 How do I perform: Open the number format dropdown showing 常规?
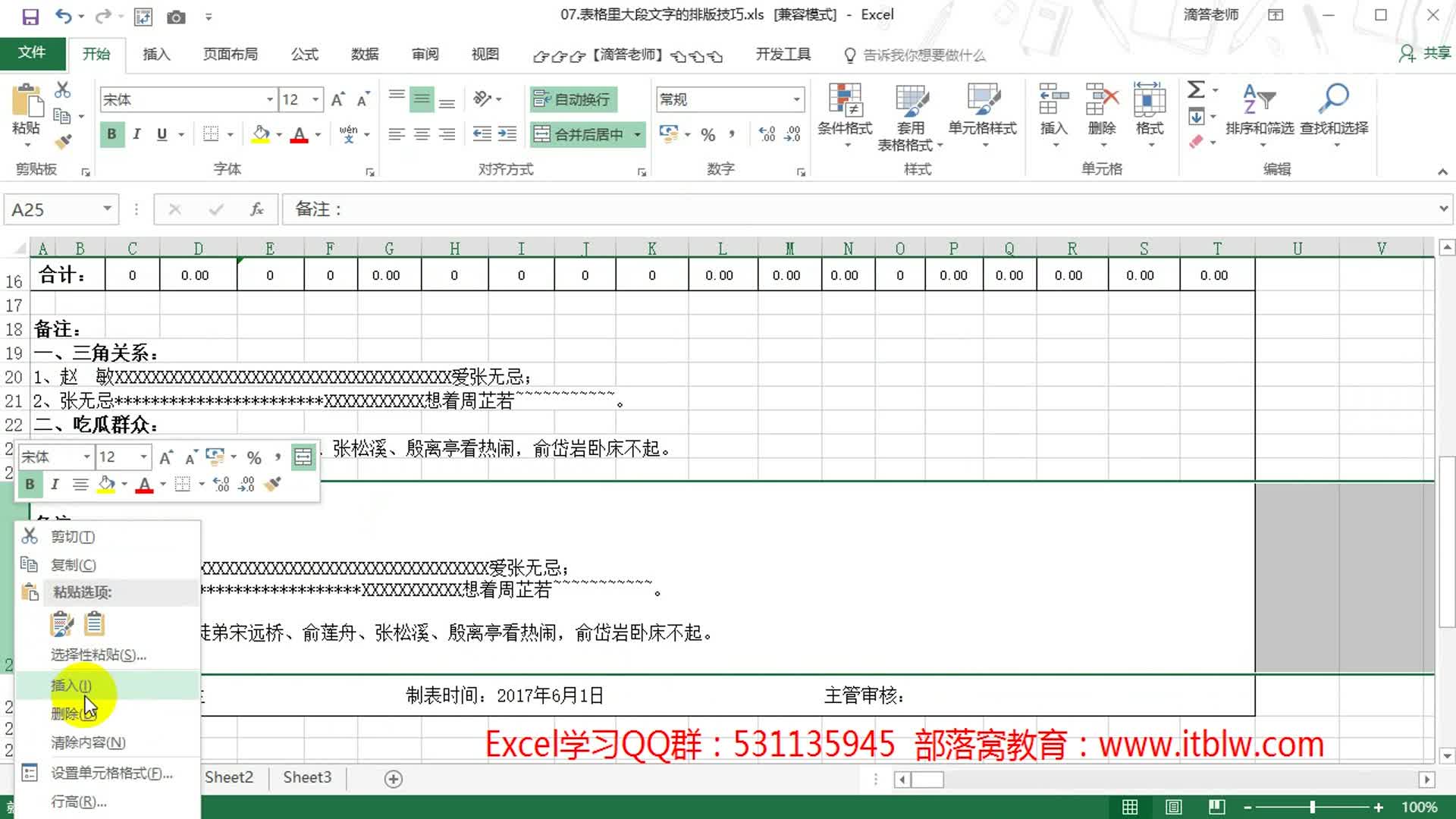[796, 99]
